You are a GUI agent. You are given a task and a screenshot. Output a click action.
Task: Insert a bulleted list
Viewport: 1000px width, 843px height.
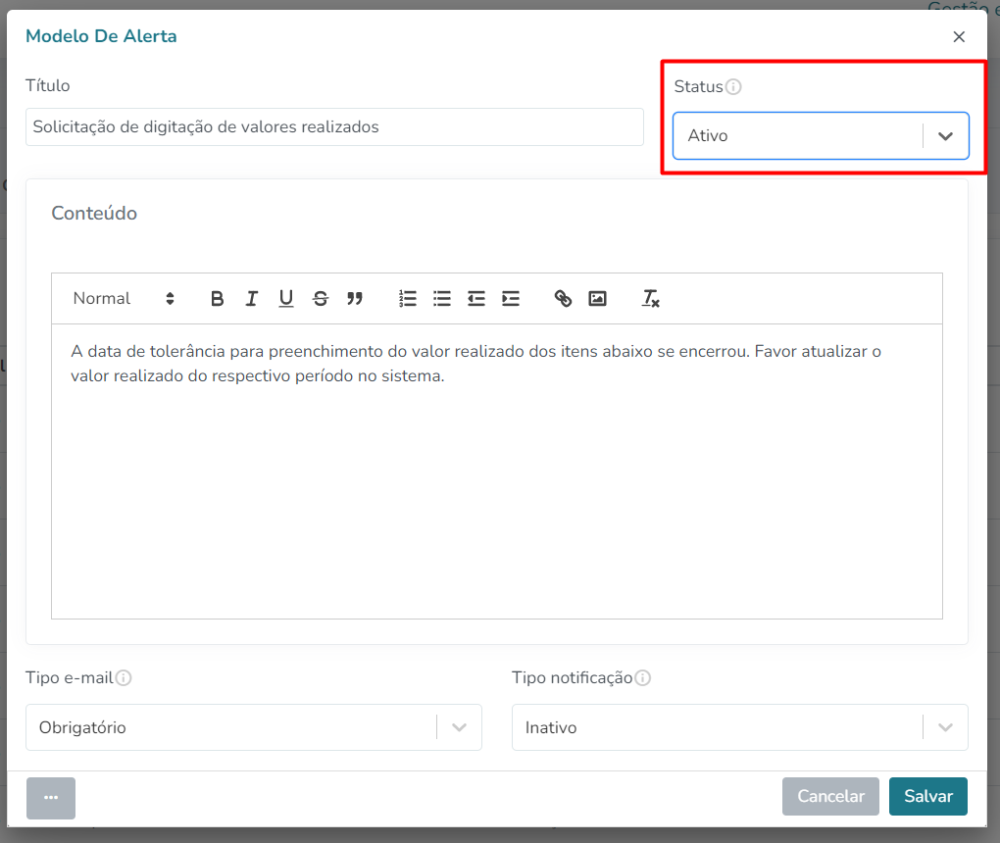[x=442, y=298]
